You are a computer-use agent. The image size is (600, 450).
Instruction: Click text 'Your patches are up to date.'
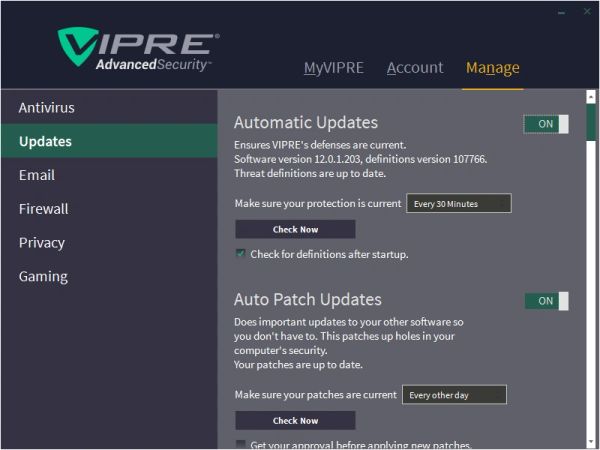[x=298, y=365]
